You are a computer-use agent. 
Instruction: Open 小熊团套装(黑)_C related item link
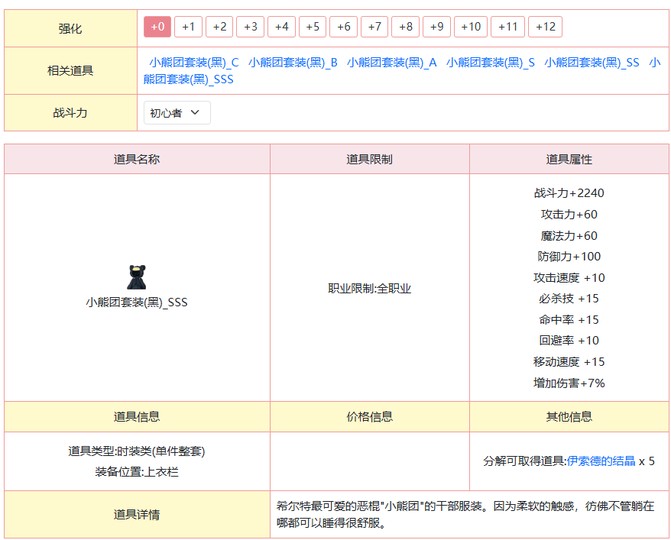point(194,62)
